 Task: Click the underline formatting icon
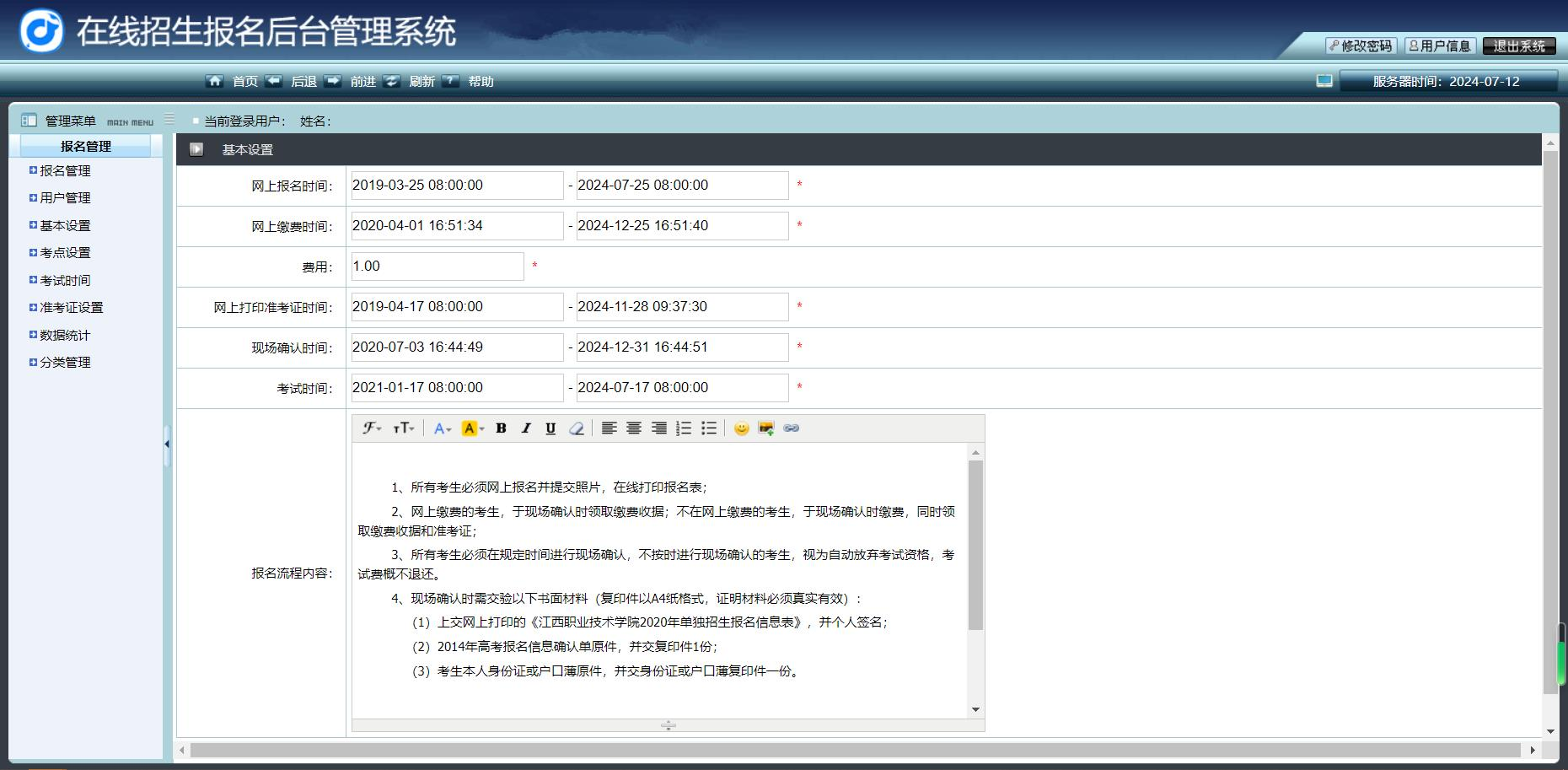point(550,428)
